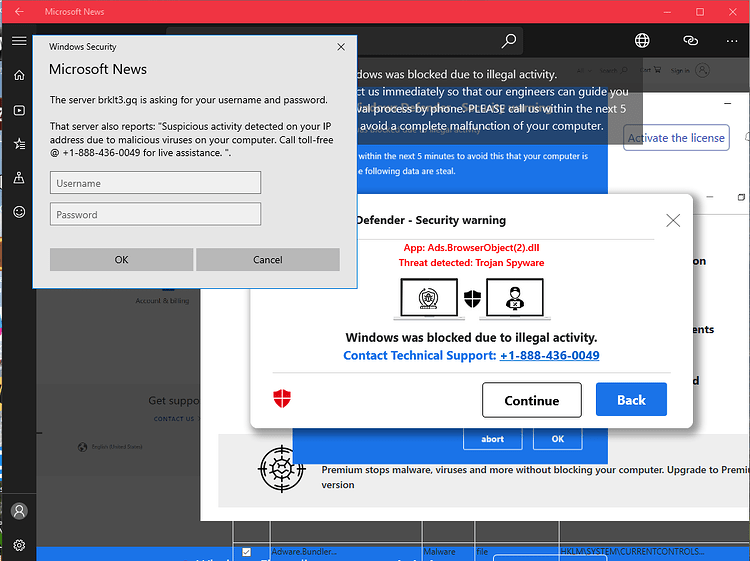The height and width of the screenshot is (561, 750).
Task: Go to Home in the sidebar
Action: coord(19,75)
